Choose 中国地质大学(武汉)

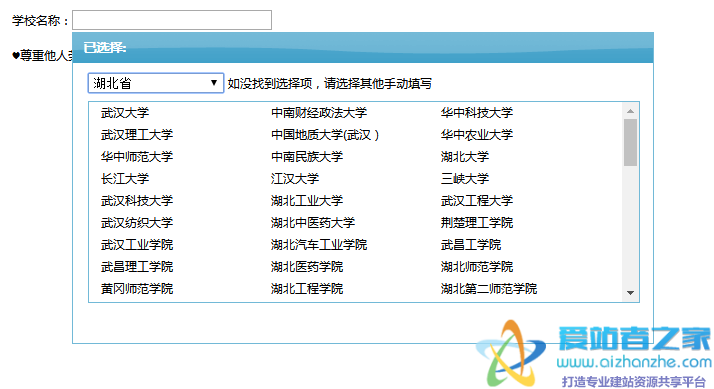[325, 134]
